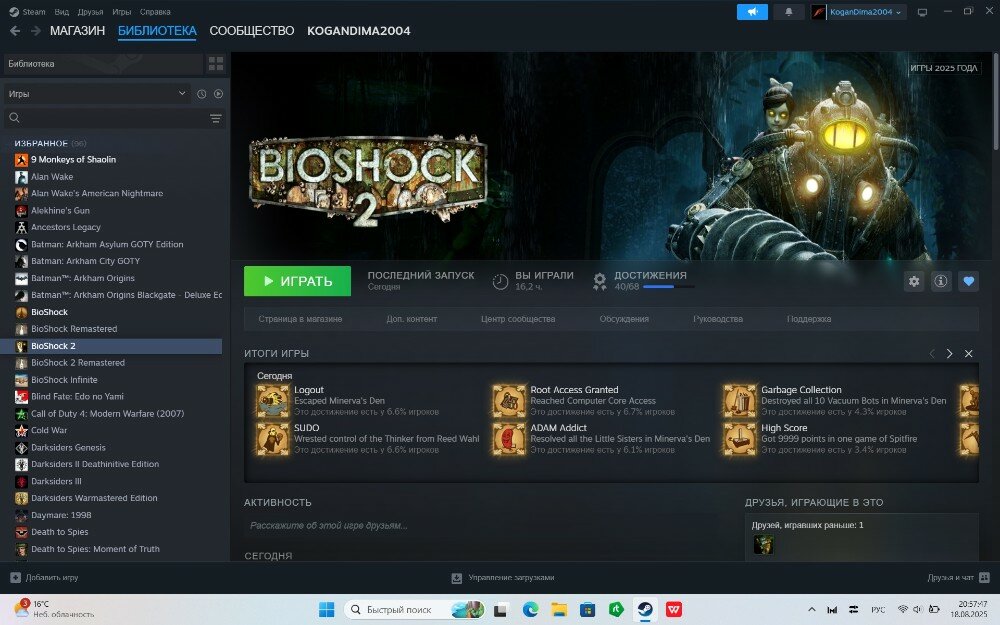Open the downloads manager icon
Screen dimensions: 1000x625
[x=457, y=578]
